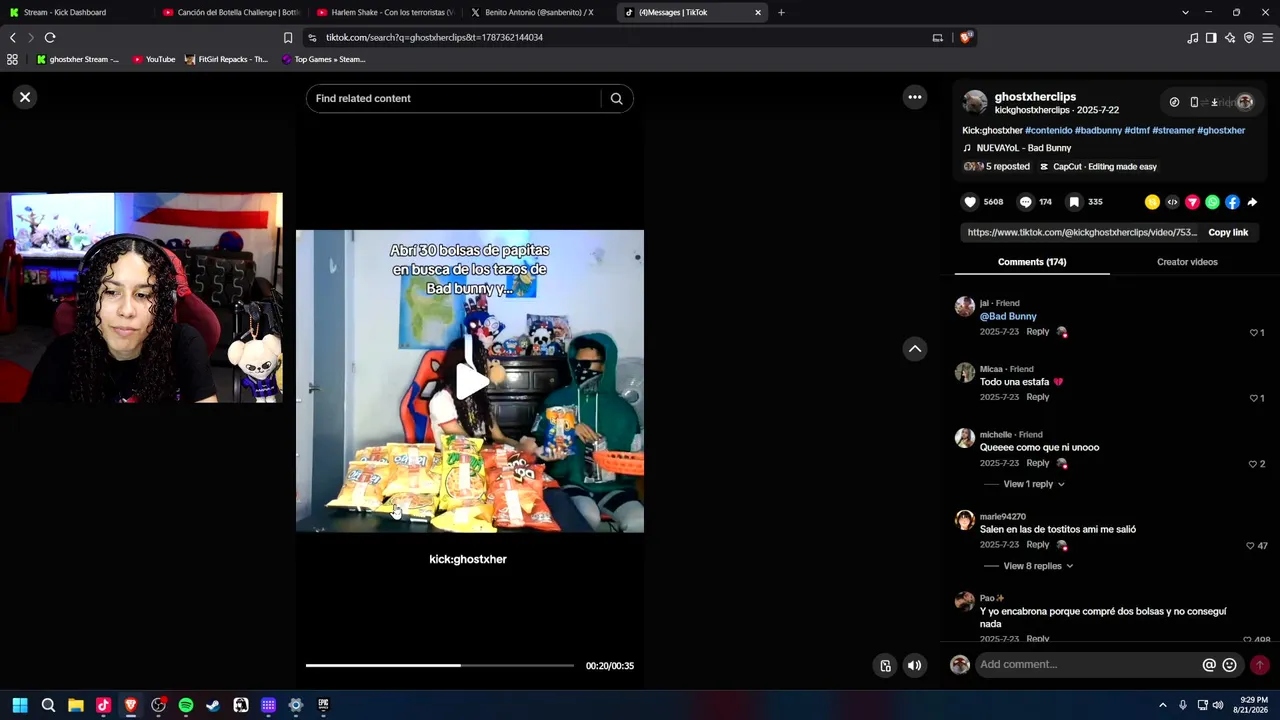Open the #dtmf hashtag
The image size is (1280, 720).
pyautogui.click(x=1137, y=130)
